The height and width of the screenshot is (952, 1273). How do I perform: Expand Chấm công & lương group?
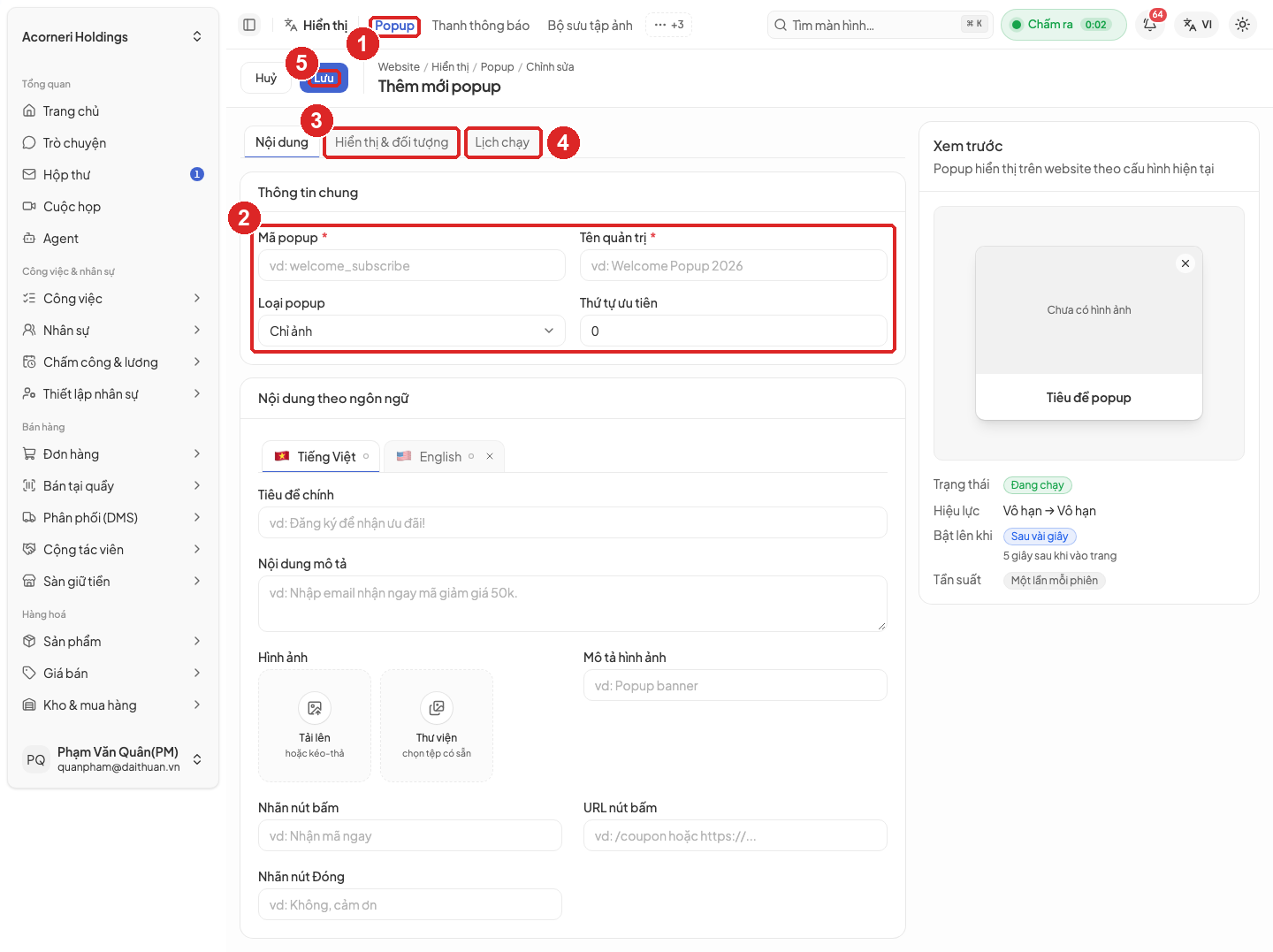(113, 362)
